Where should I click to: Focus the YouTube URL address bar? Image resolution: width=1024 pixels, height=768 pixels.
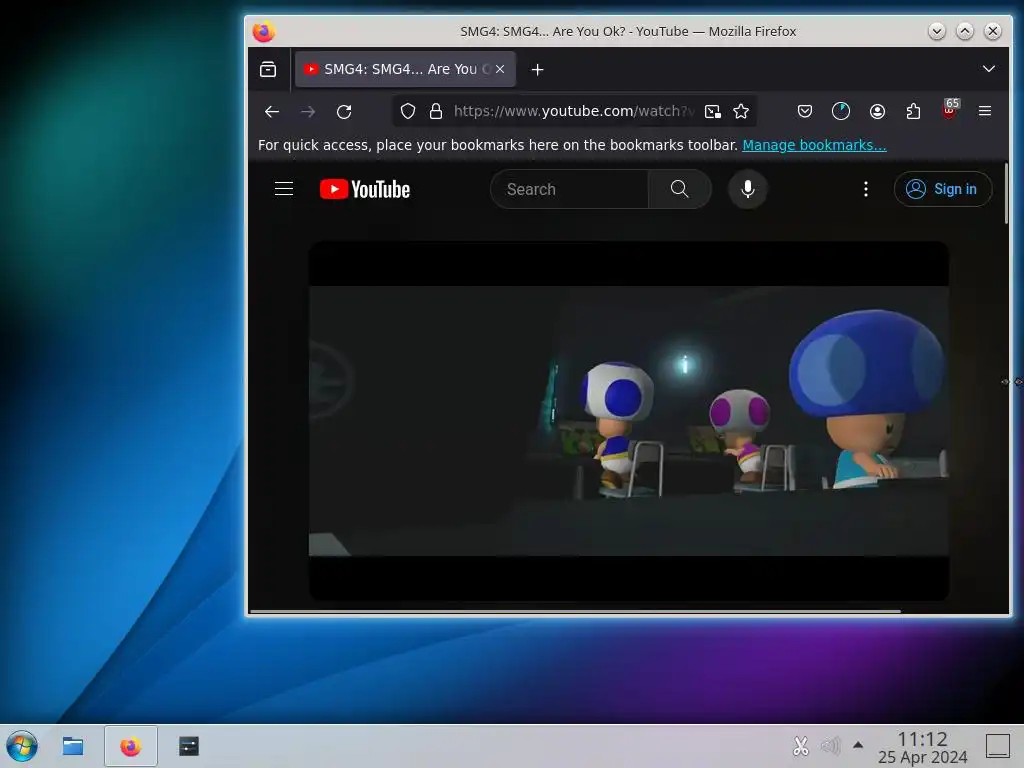tap(573, 112)
